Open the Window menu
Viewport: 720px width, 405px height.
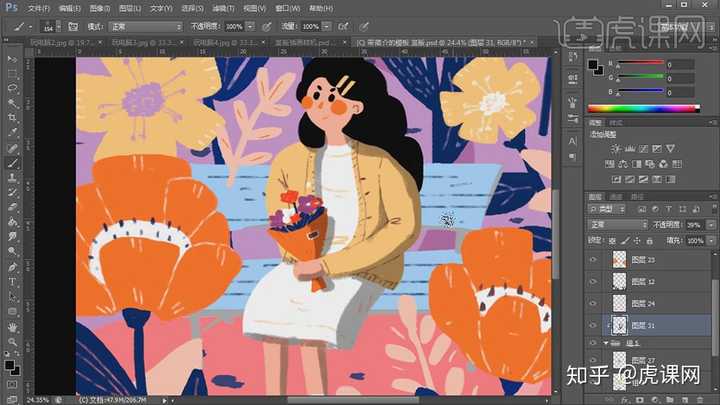click(287, 8)
